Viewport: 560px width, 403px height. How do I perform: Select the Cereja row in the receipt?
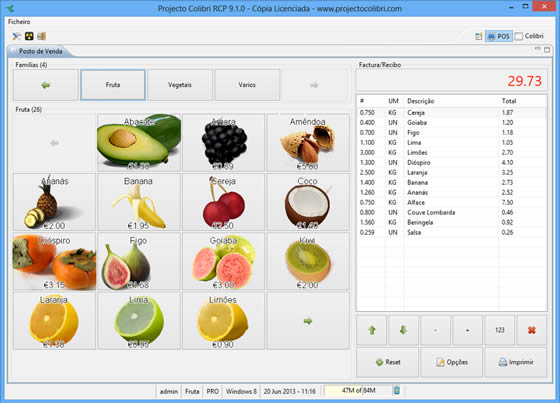point(451,113)
